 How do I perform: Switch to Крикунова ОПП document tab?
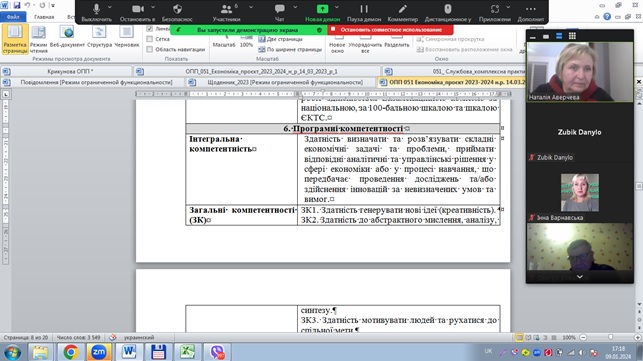[x=68, y=71]
